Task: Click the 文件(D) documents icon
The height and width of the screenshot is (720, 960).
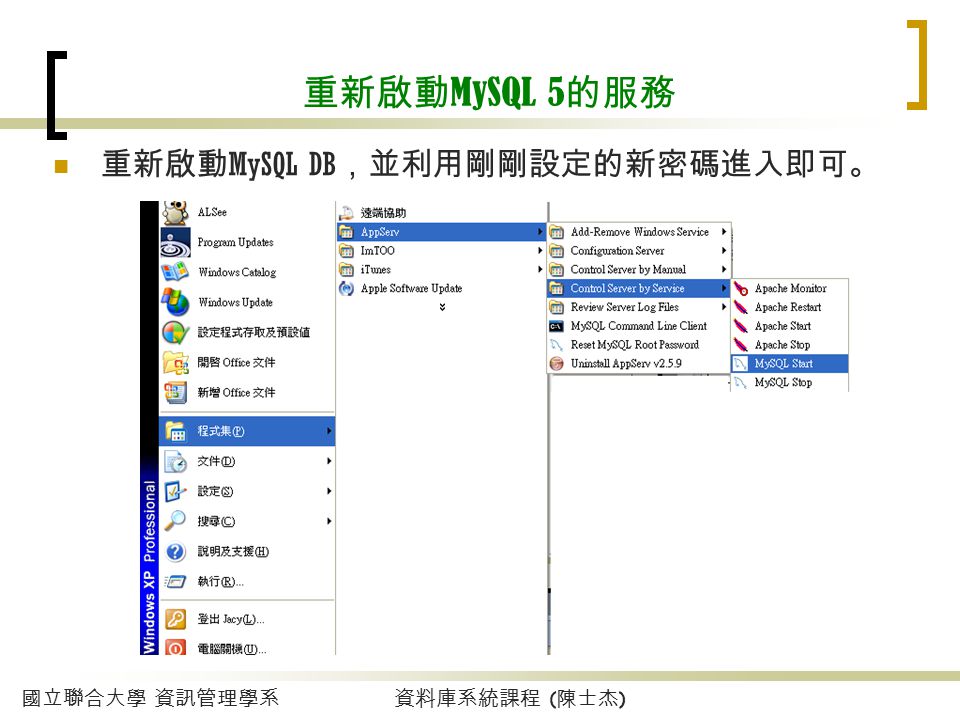Action: (176, 462)
